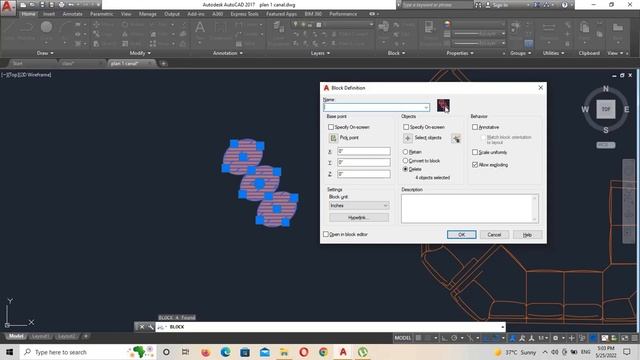
Task: Expand the Layers panel
Action: 320,53
